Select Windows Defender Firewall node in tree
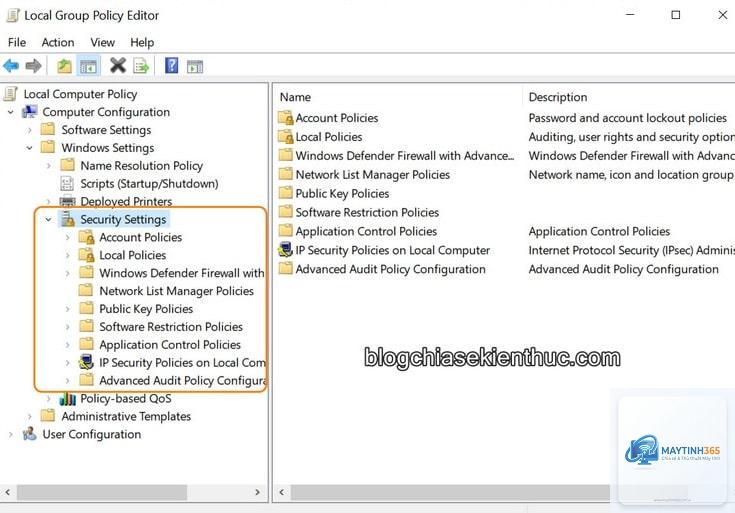Screen dimensions: 735x513 coord(182,273)
